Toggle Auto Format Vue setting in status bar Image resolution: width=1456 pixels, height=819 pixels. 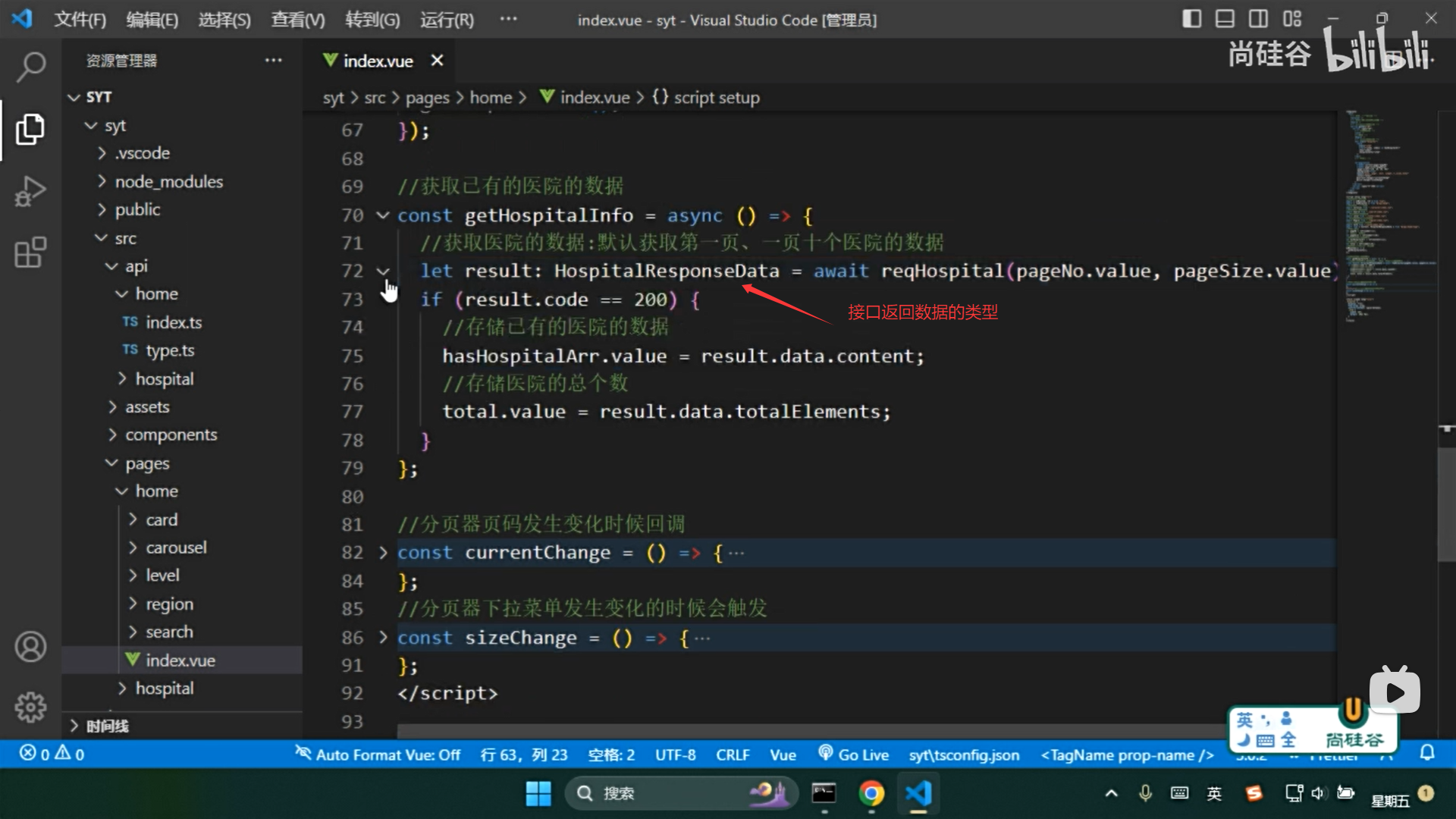[378, 755]
